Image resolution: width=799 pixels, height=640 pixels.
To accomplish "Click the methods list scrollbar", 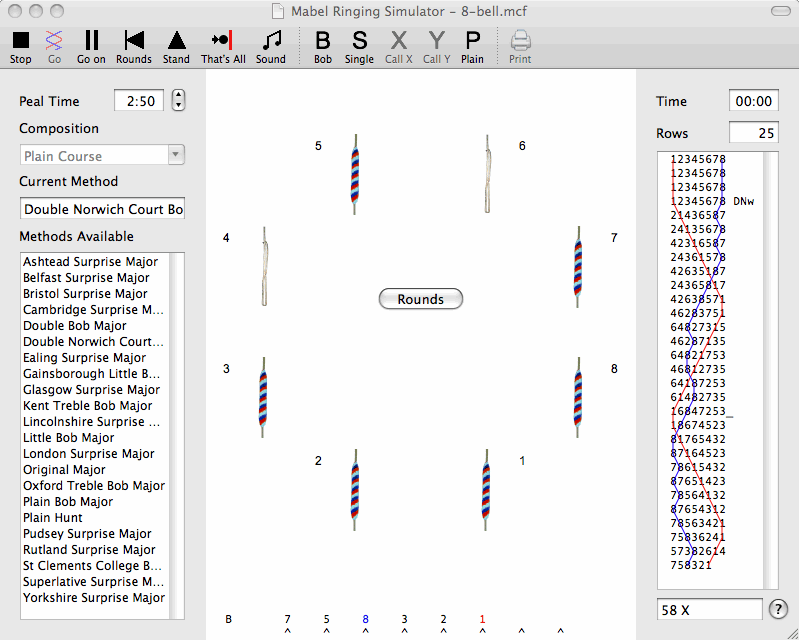I will (x=176, y=436).
